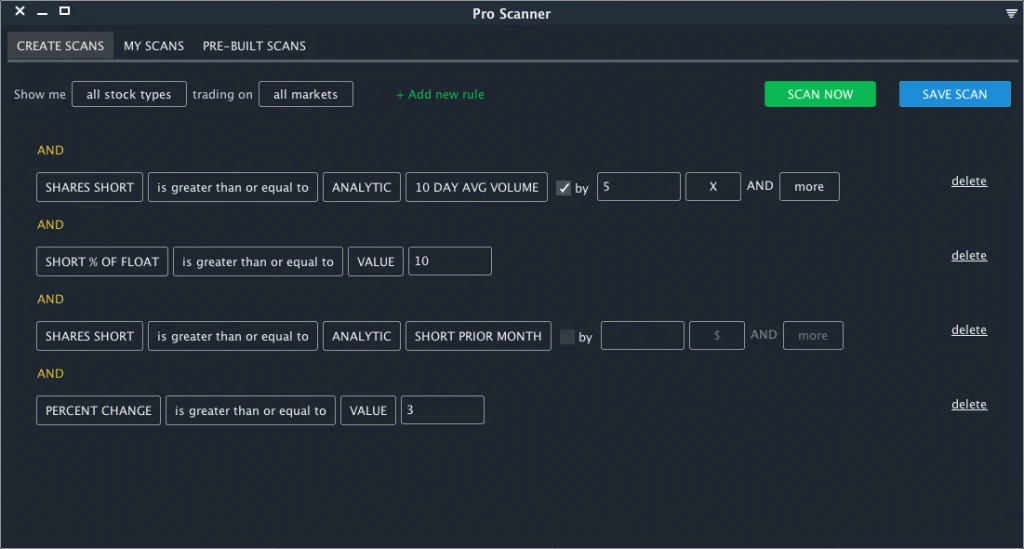Open the MY SCANS tab
This screenshot has height=549, width=1024.
[154, 46]
